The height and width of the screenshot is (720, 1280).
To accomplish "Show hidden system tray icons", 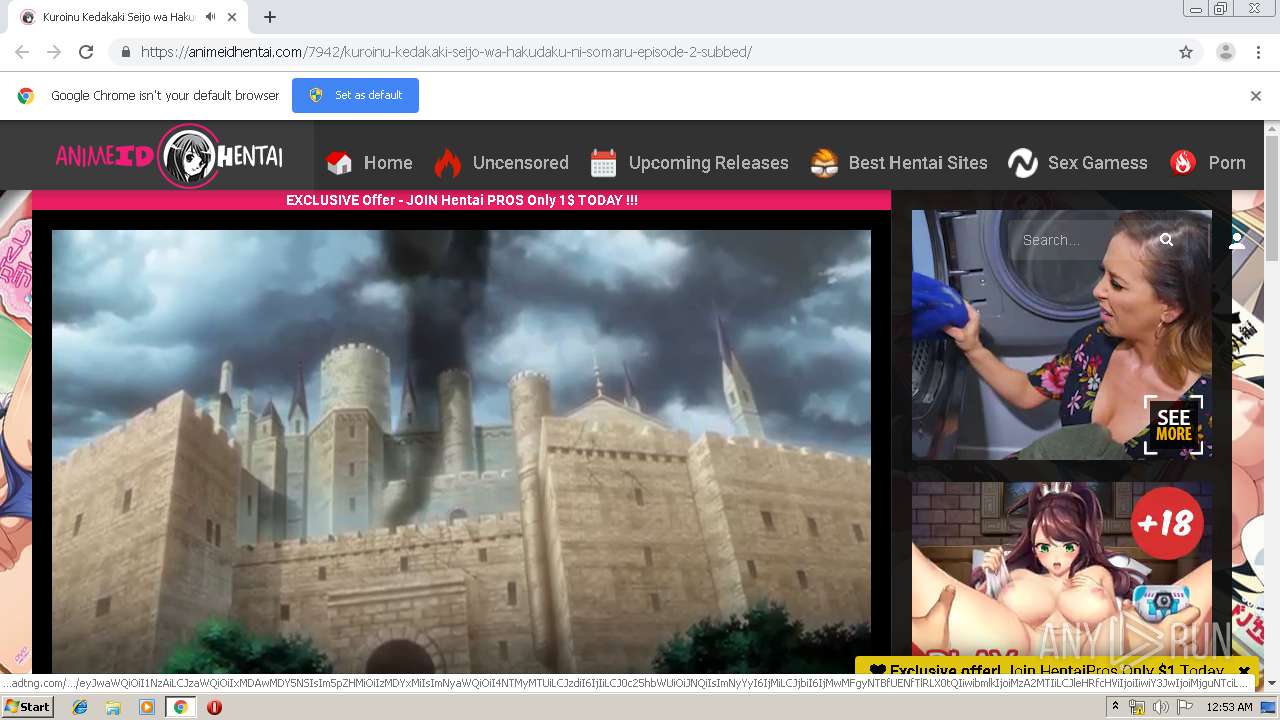I will pos(1115,706).
